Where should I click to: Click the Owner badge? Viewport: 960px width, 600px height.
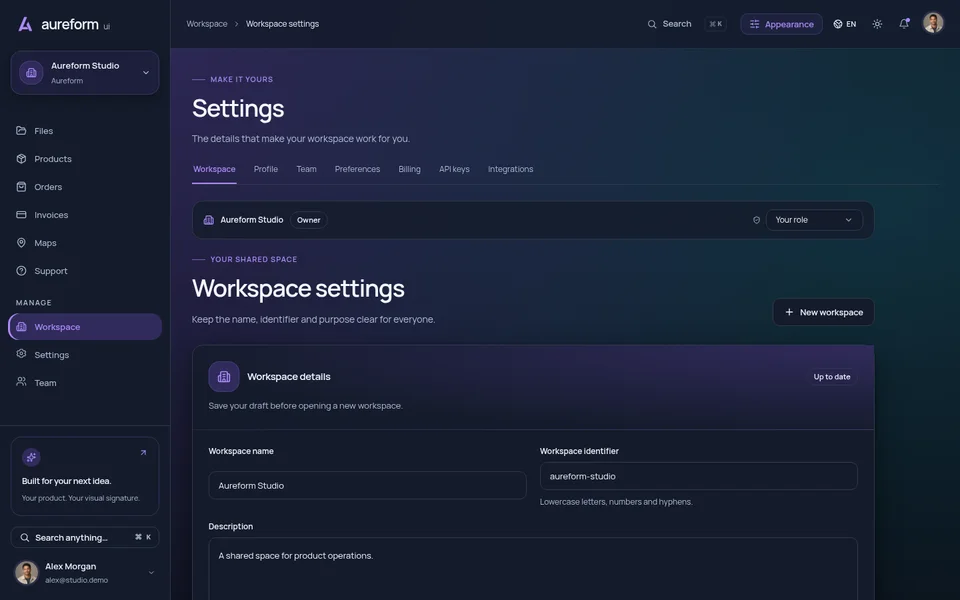click(x=309, y=220)
